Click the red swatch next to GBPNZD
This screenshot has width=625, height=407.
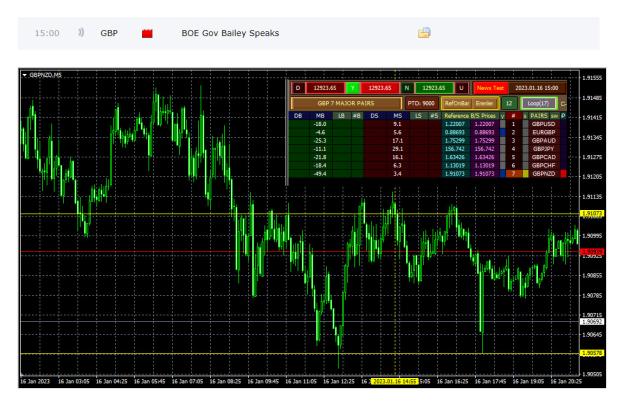563,174
